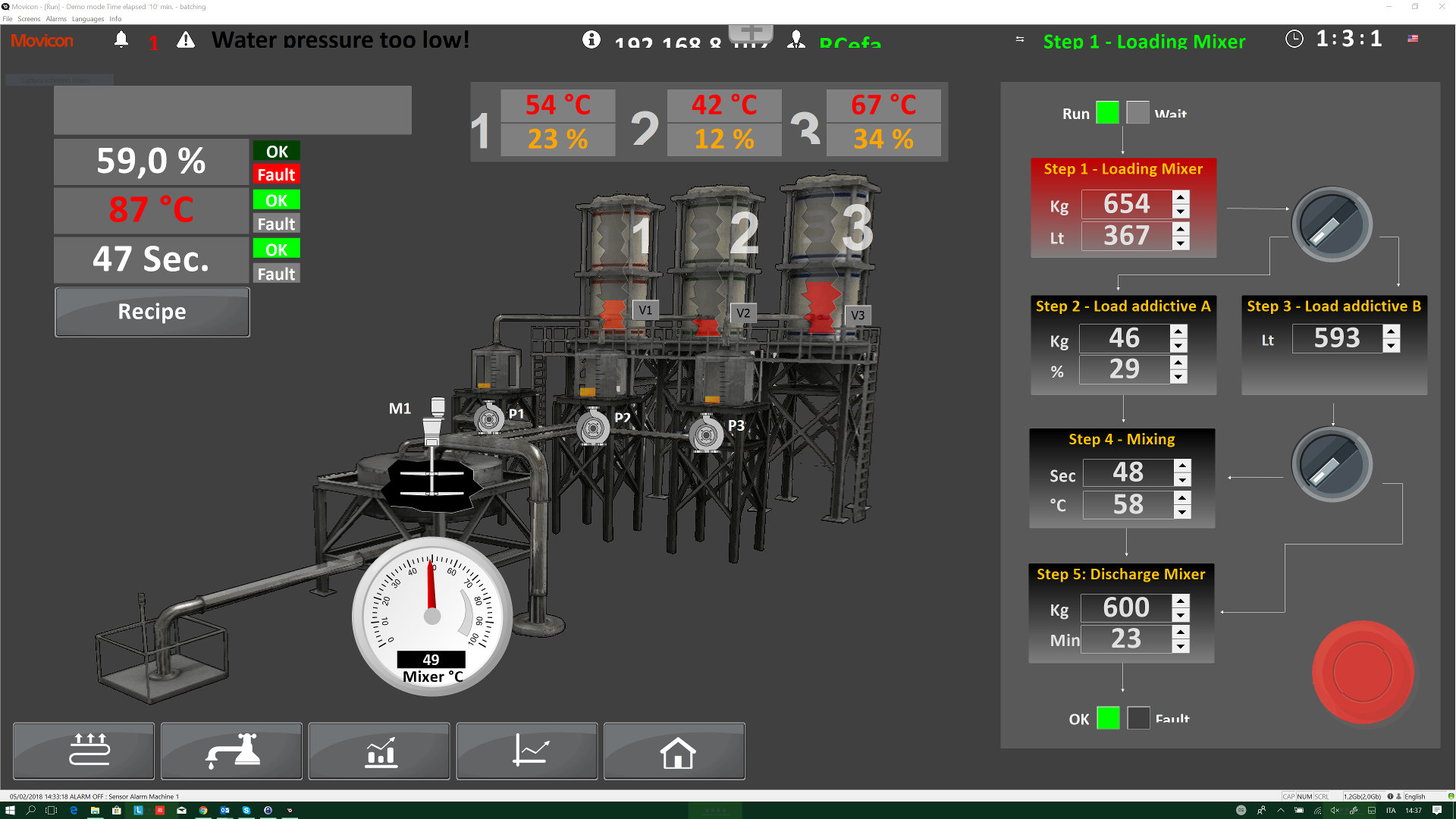This screenshot has height=819, width=1456.
Task: Click the red Fault button next to 59,0 %
Action: tap(276, 174)
